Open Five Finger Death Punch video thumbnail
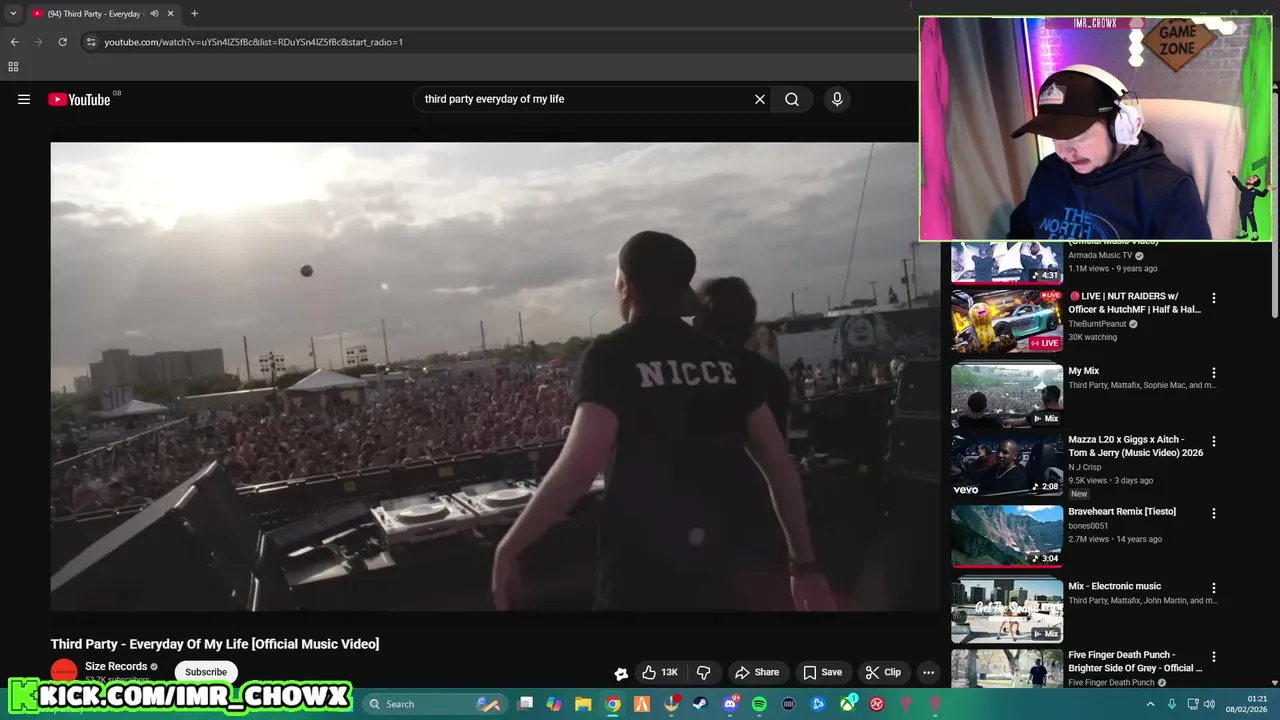The image size is (1280, 720). [x=1006, y=669]
